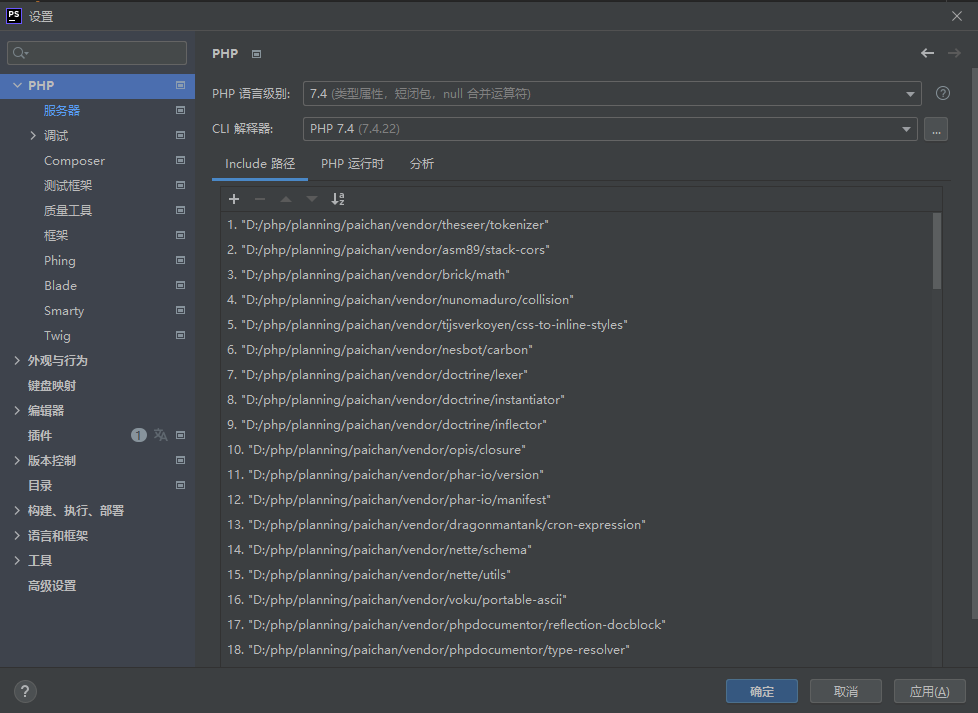Click the 确定 button

[762, 691]
